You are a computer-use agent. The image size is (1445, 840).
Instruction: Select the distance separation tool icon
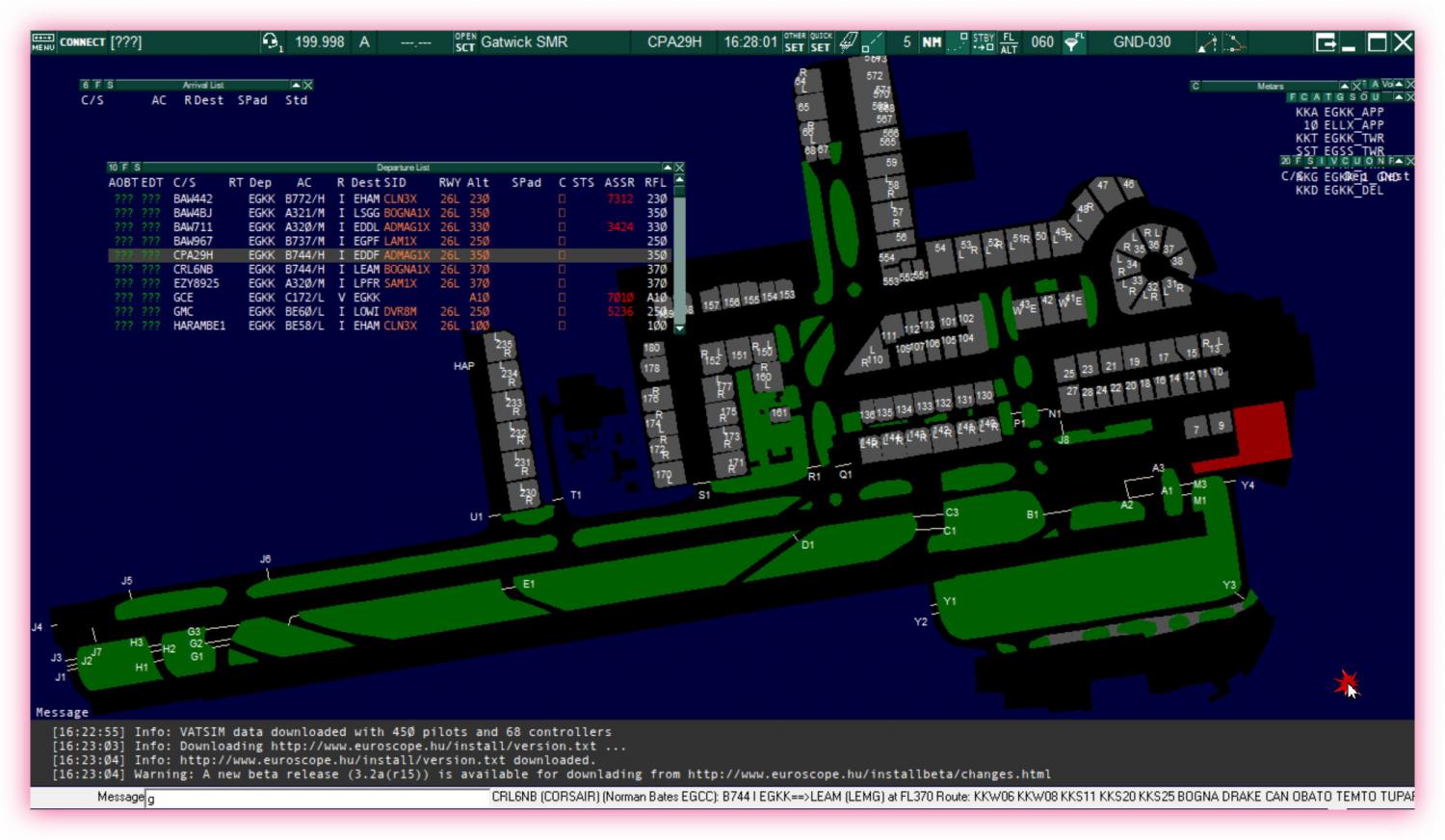click(x=1235, y=42)
